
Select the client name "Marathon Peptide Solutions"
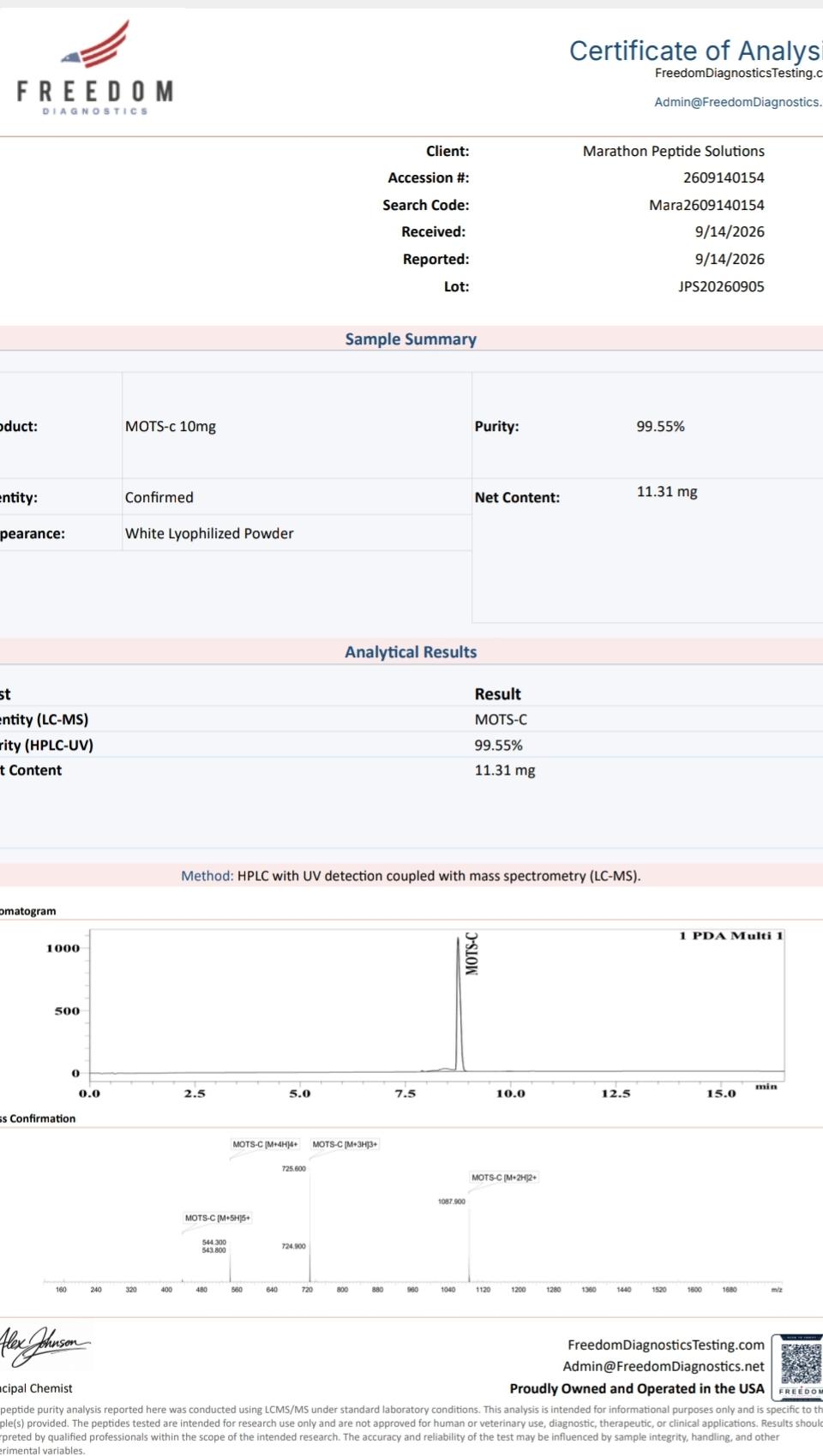tap(674, 151)
